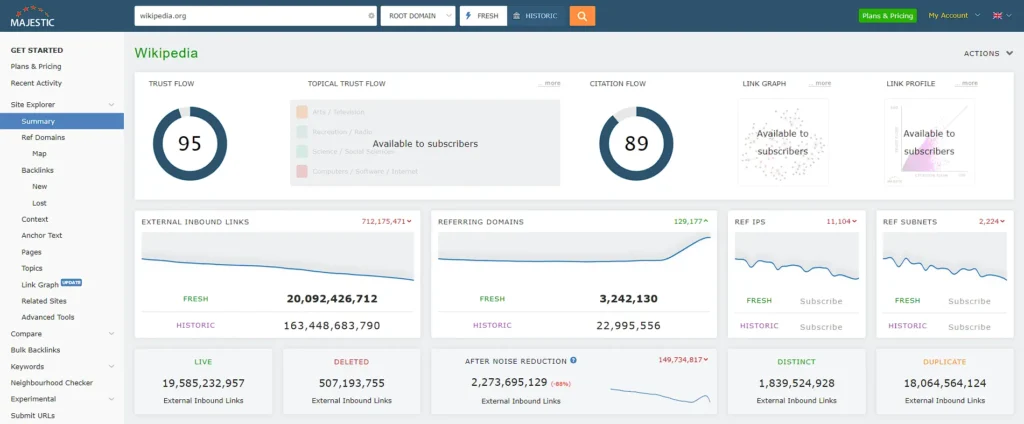Screen dimensions: 1024x424
Task: Expand the ACTIONS menu
Action: click(989, 54)
